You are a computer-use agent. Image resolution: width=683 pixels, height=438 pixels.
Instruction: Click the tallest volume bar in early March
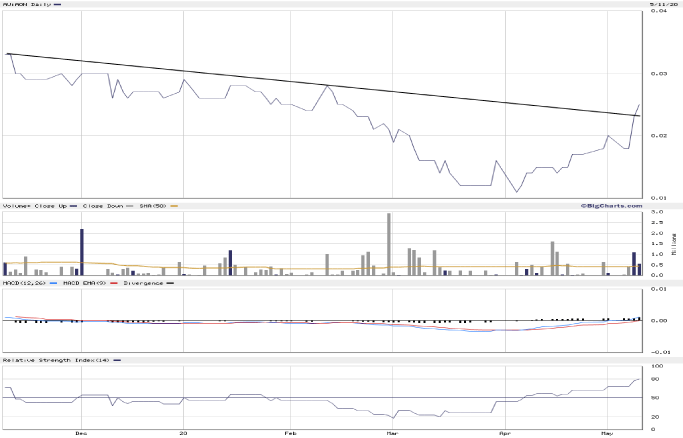click(389, 244)
